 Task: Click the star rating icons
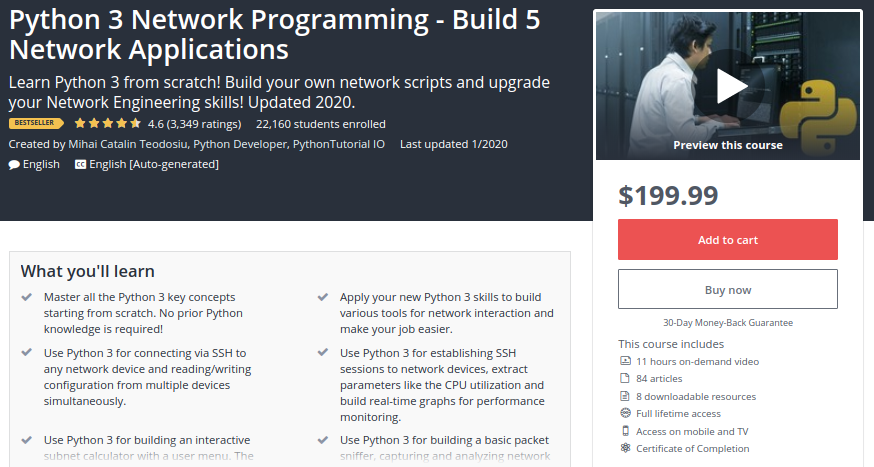[108, 123]
